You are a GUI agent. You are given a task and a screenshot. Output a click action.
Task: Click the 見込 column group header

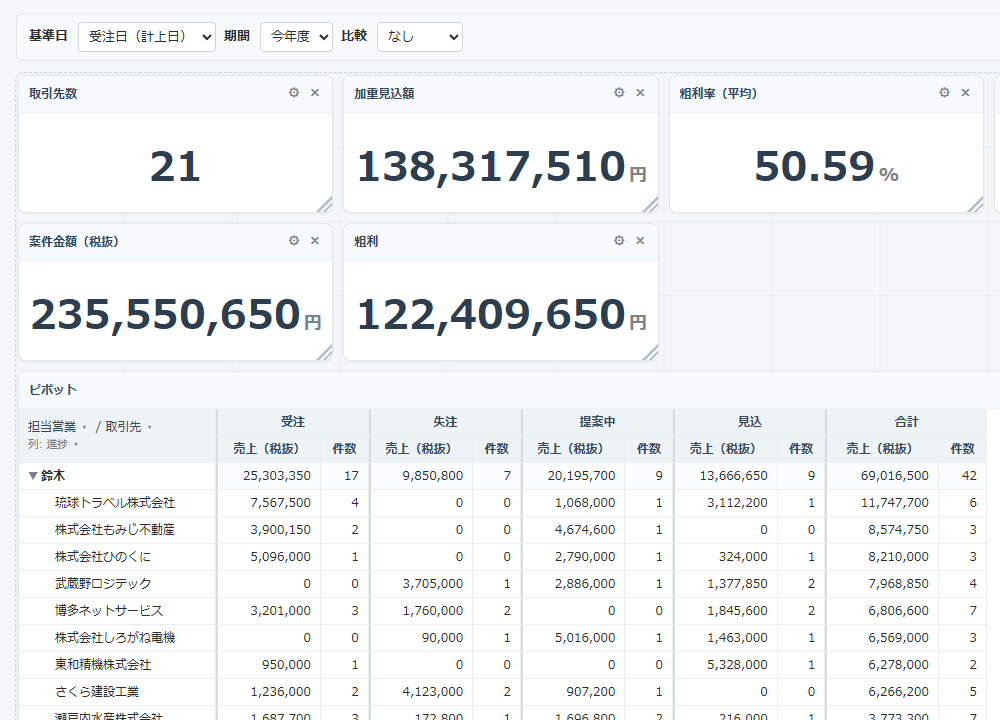pos(750,422)
